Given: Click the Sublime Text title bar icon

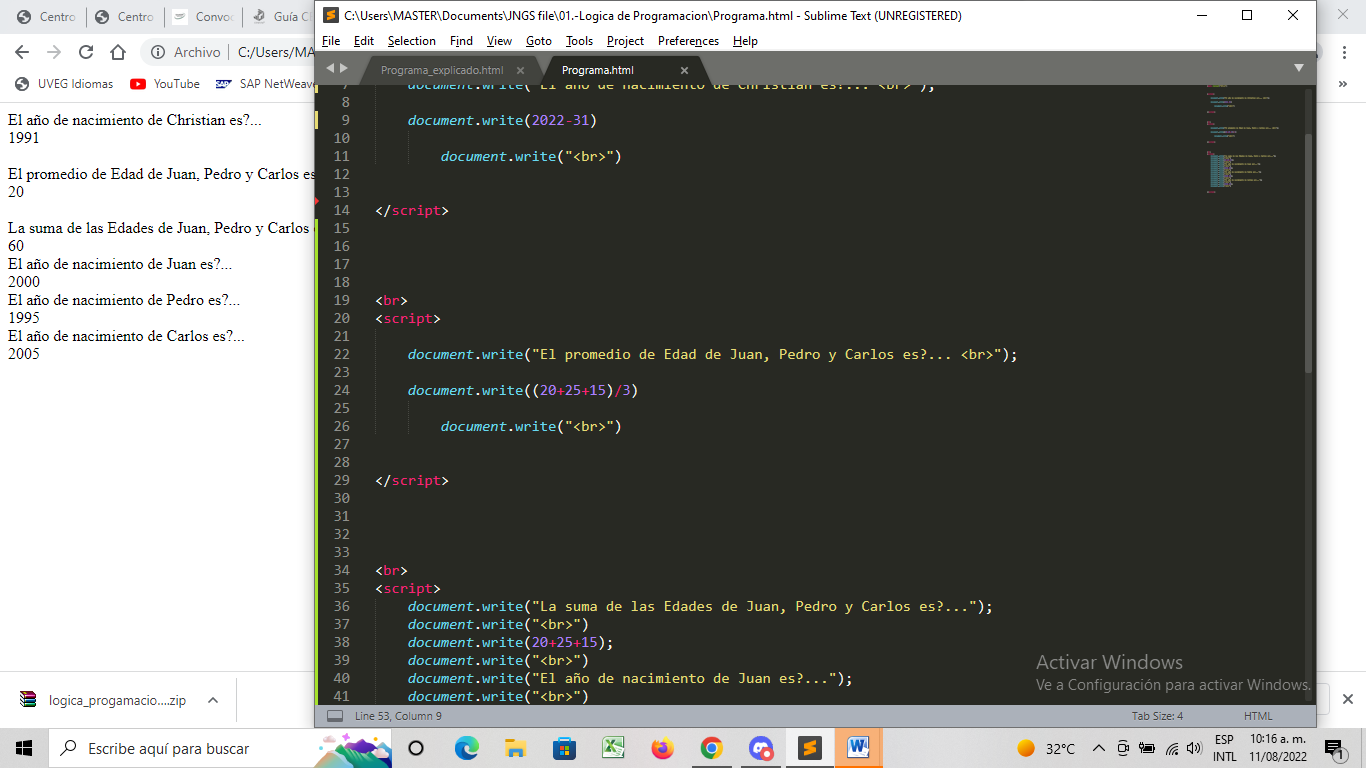Looking at the screenshot, I should click(x=331, y=15).
